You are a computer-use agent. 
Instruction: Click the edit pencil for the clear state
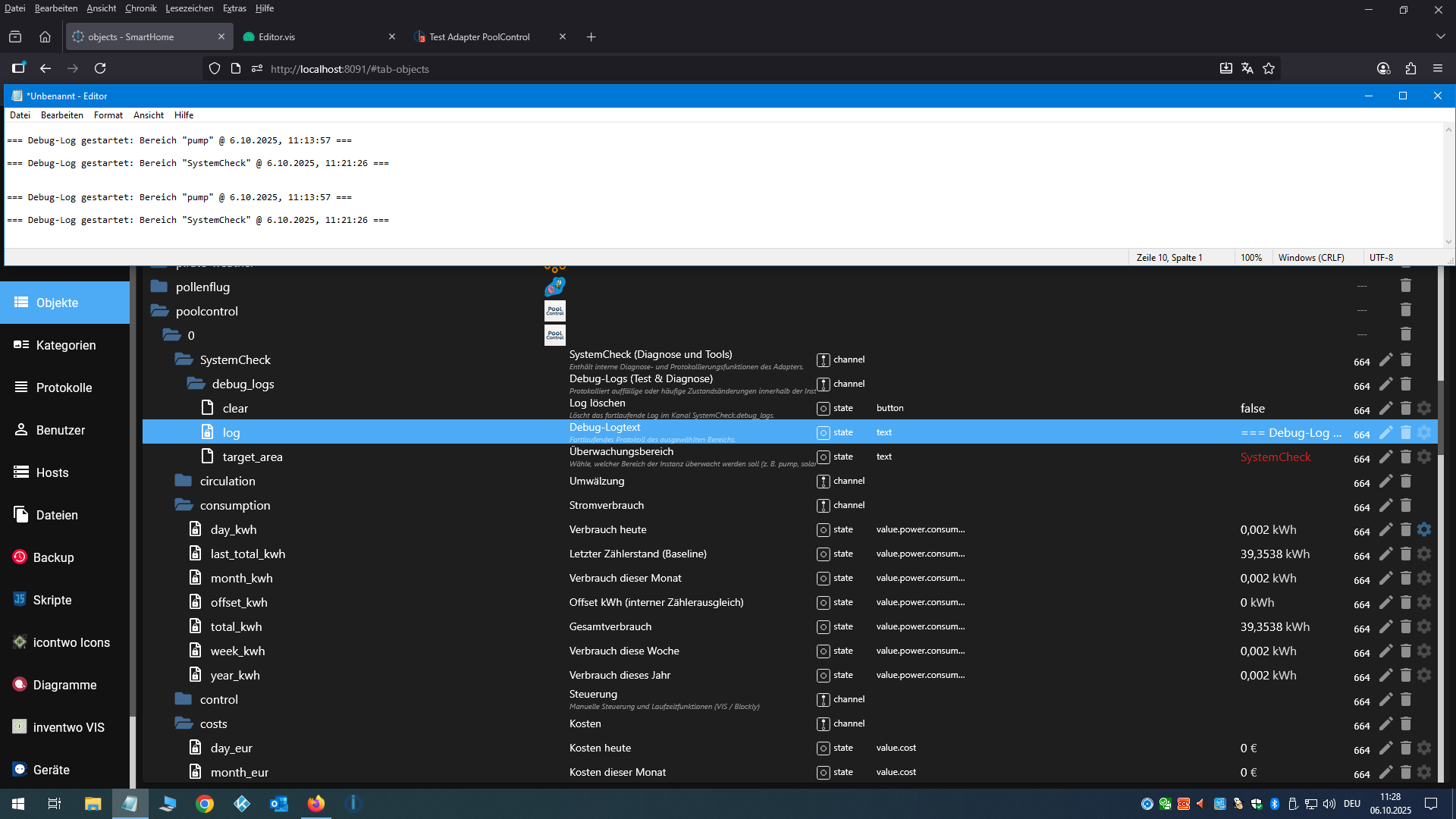click(x=1385, y=408)
